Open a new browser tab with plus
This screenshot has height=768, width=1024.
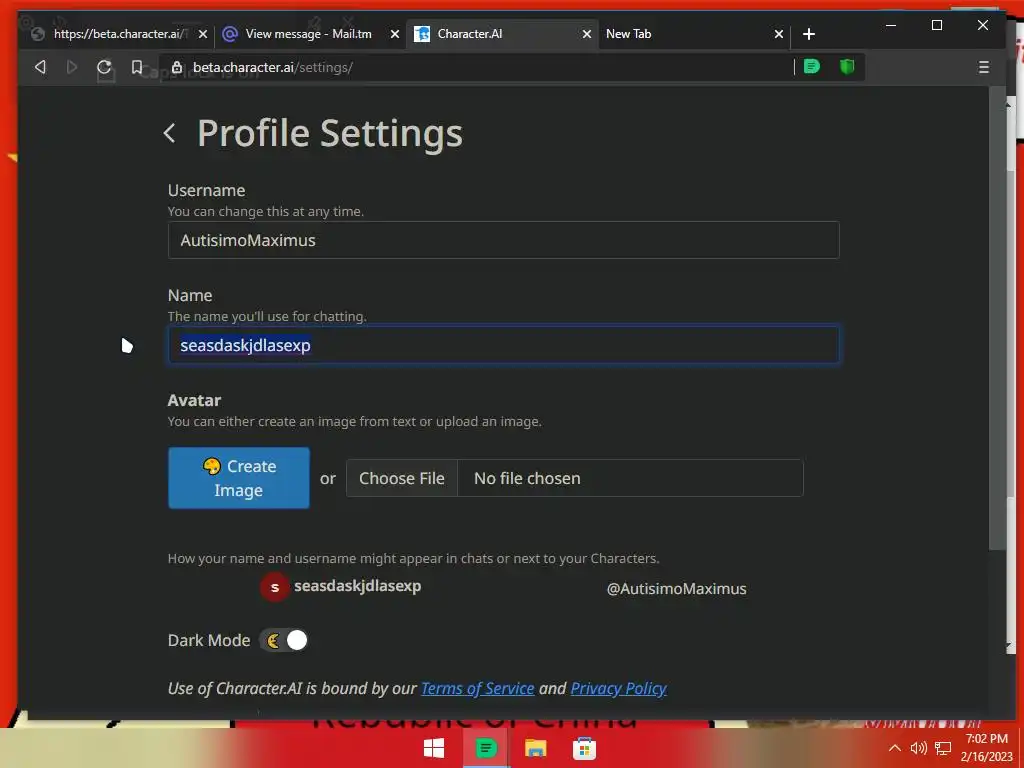tap(808, 34)
